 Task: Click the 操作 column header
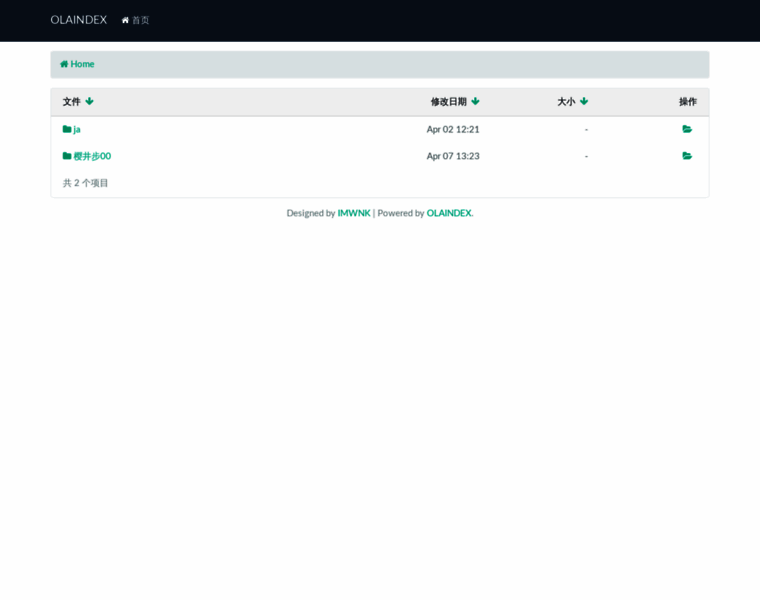pos(687,102)
